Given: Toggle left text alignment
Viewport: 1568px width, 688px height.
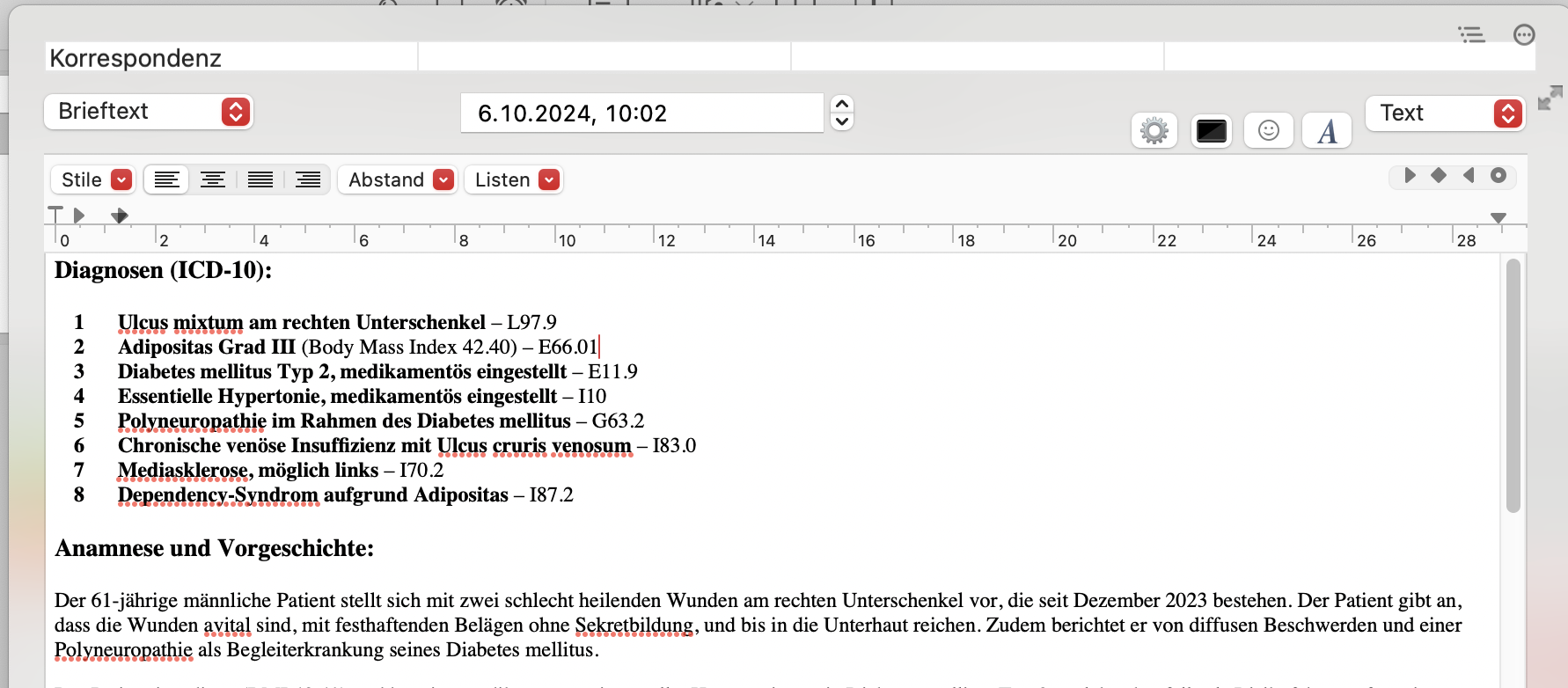Looking at the screenshot, I should point(166,179).
